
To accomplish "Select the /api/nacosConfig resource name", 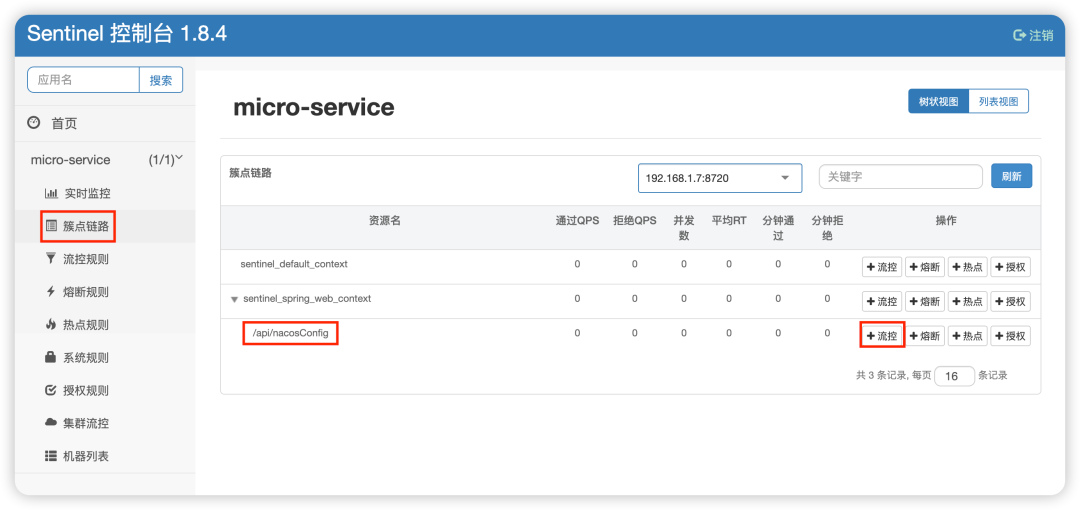I will [291, 334].
